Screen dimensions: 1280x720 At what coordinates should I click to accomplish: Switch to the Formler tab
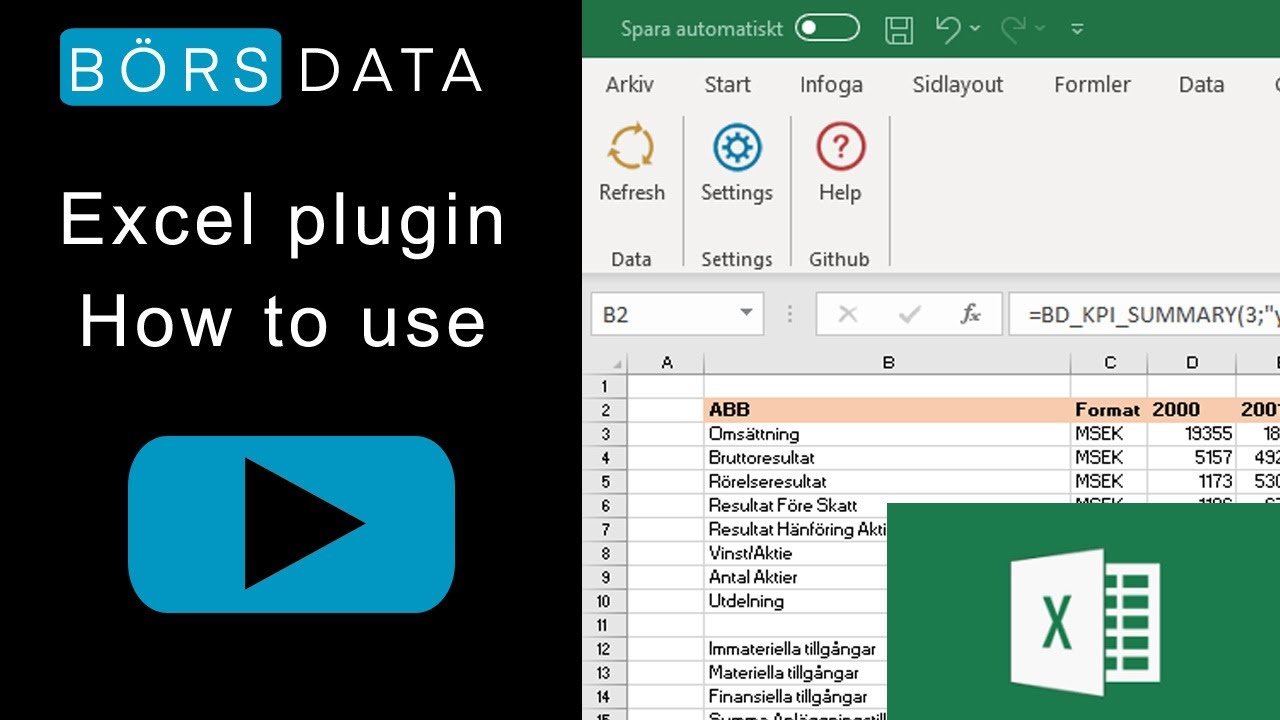1092,85
